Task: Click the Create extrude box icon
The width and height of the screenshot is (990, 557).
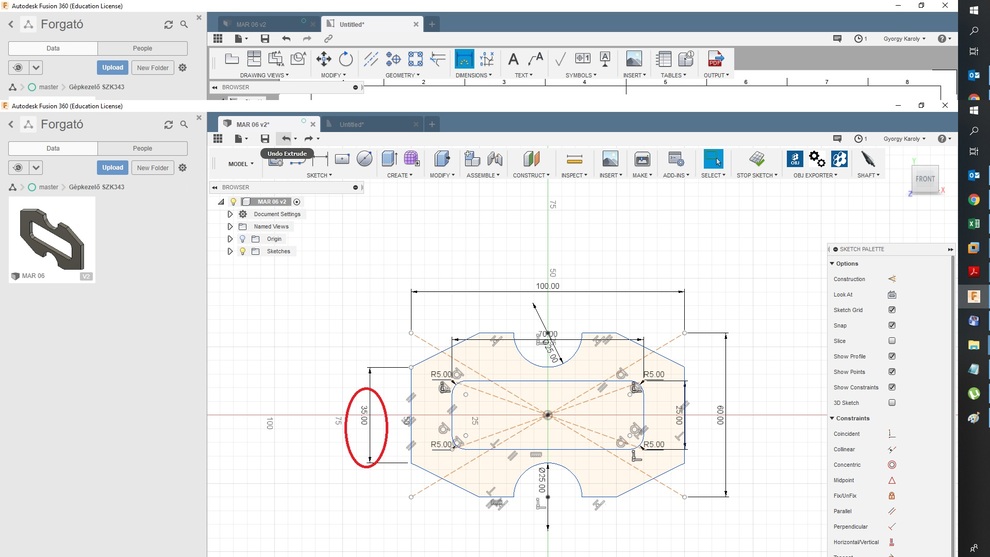Action: pos(389,159)
